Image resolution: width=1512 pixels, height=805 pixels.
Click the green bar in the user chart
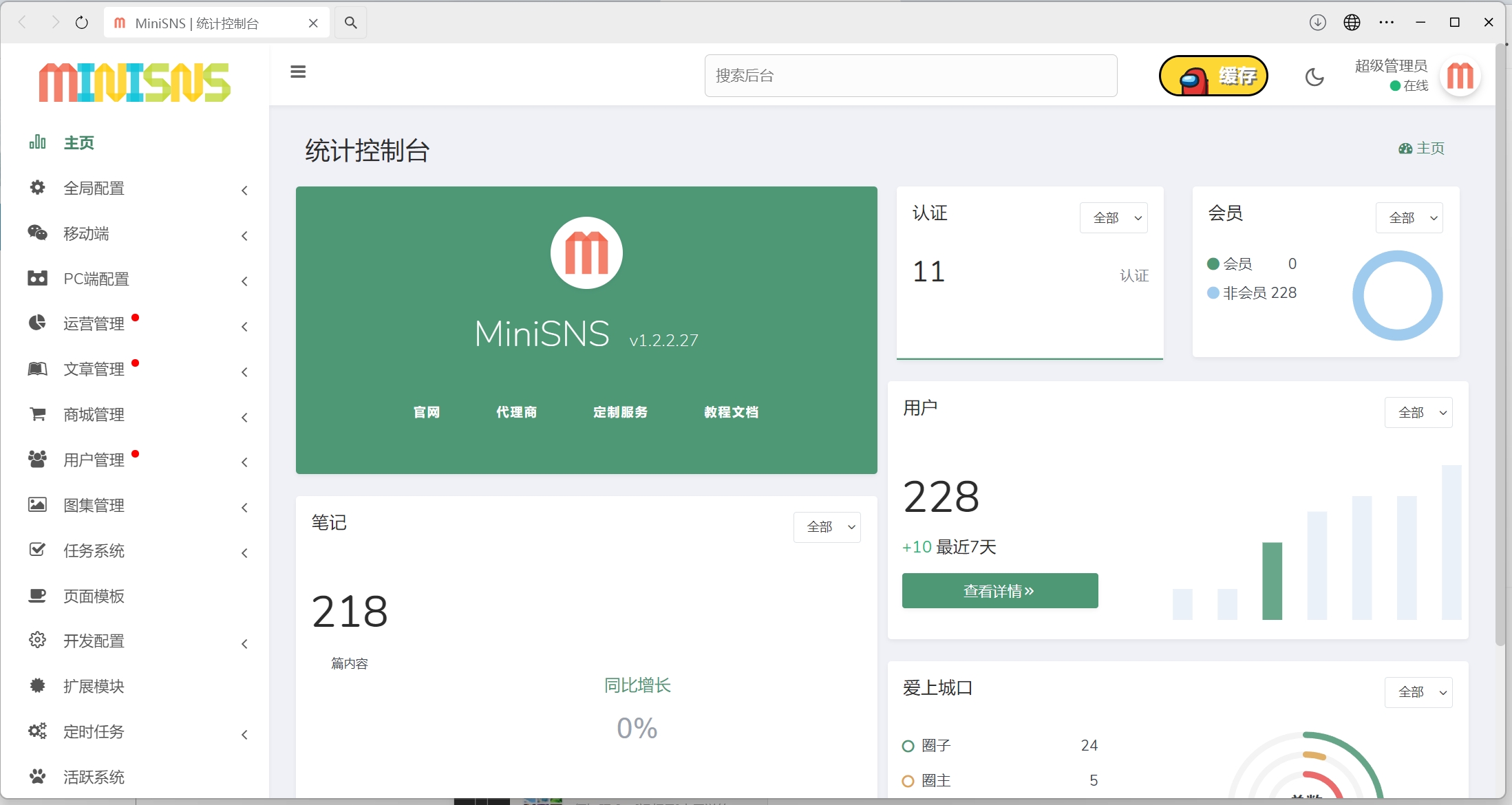tap(1273, 581)
